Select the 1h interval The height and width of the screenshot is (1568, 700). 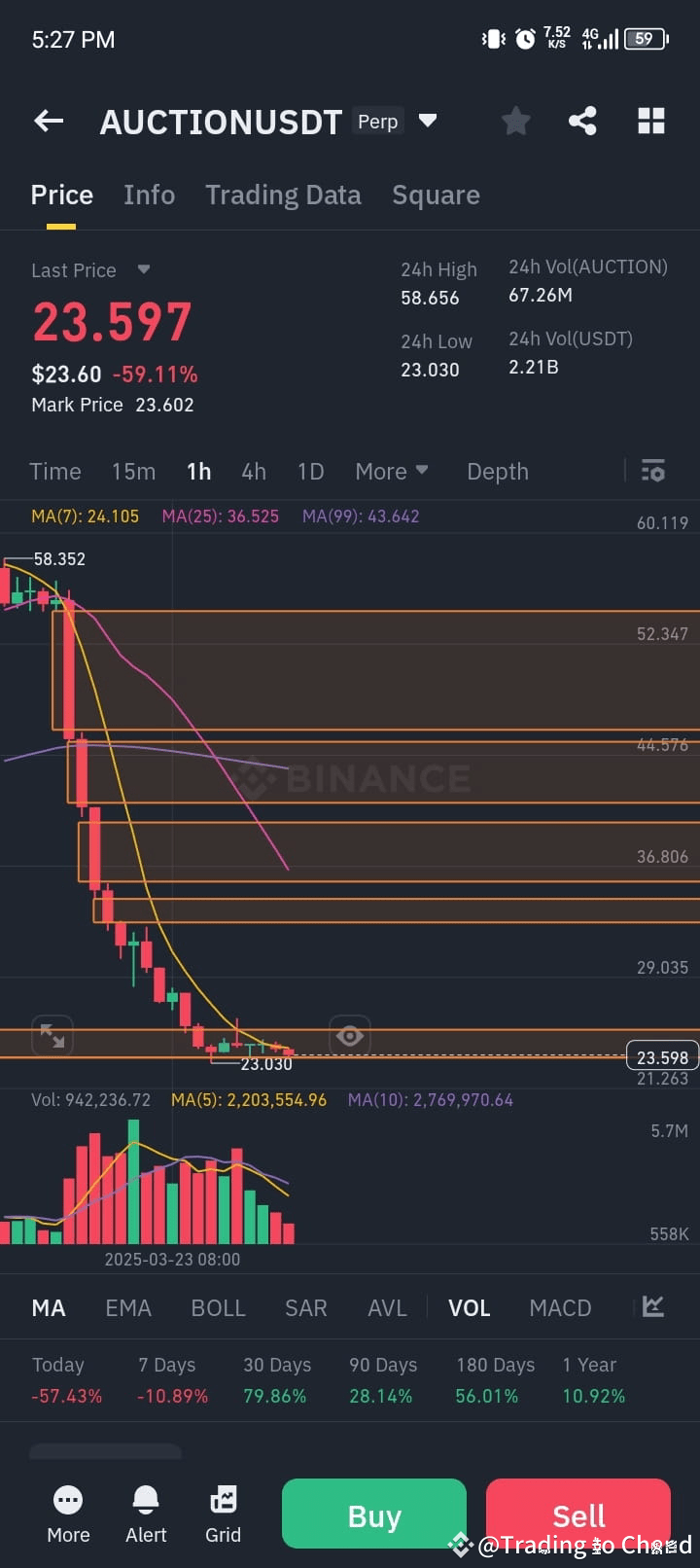(198, 472)
